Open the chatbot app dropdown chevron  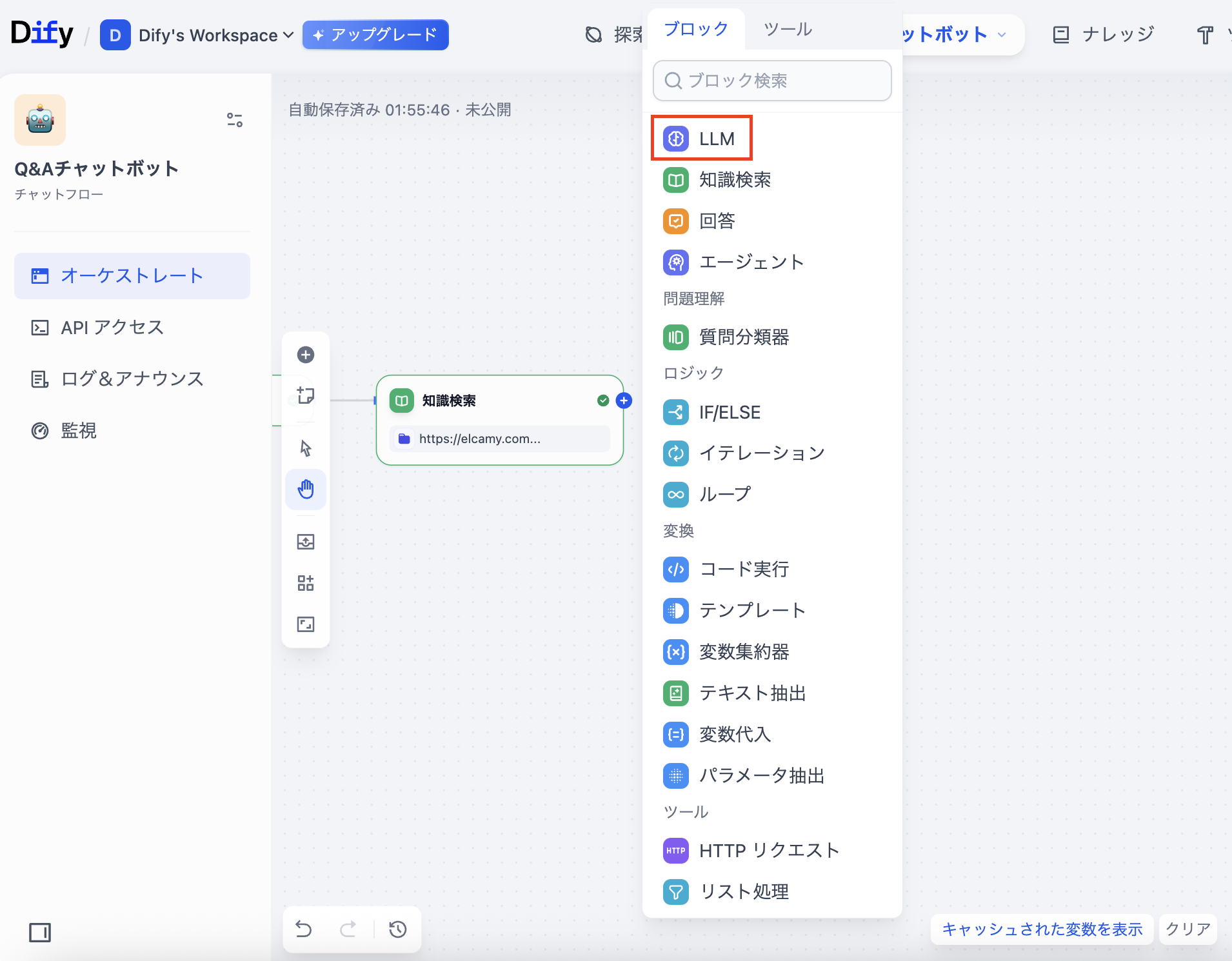pyautogui.click(x=1002, y=35)
